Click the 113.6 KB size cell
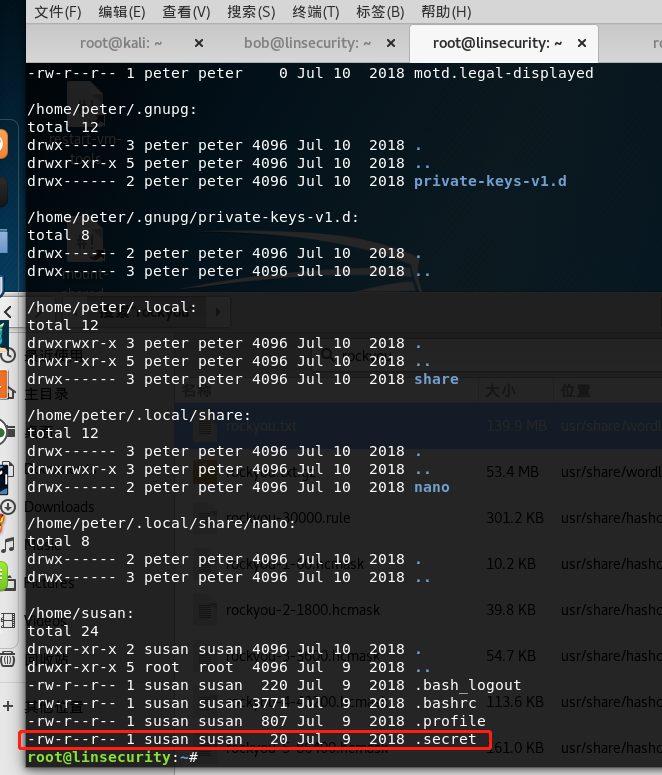 pos(515,702)
